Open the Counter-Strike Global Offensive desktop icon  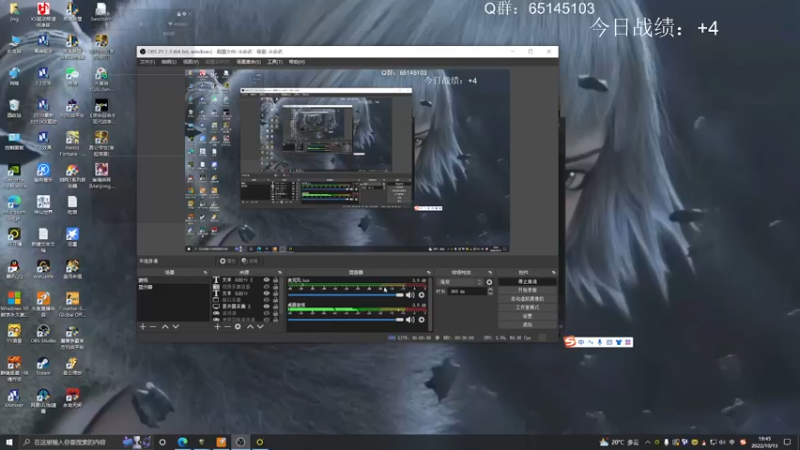[72, 305]
